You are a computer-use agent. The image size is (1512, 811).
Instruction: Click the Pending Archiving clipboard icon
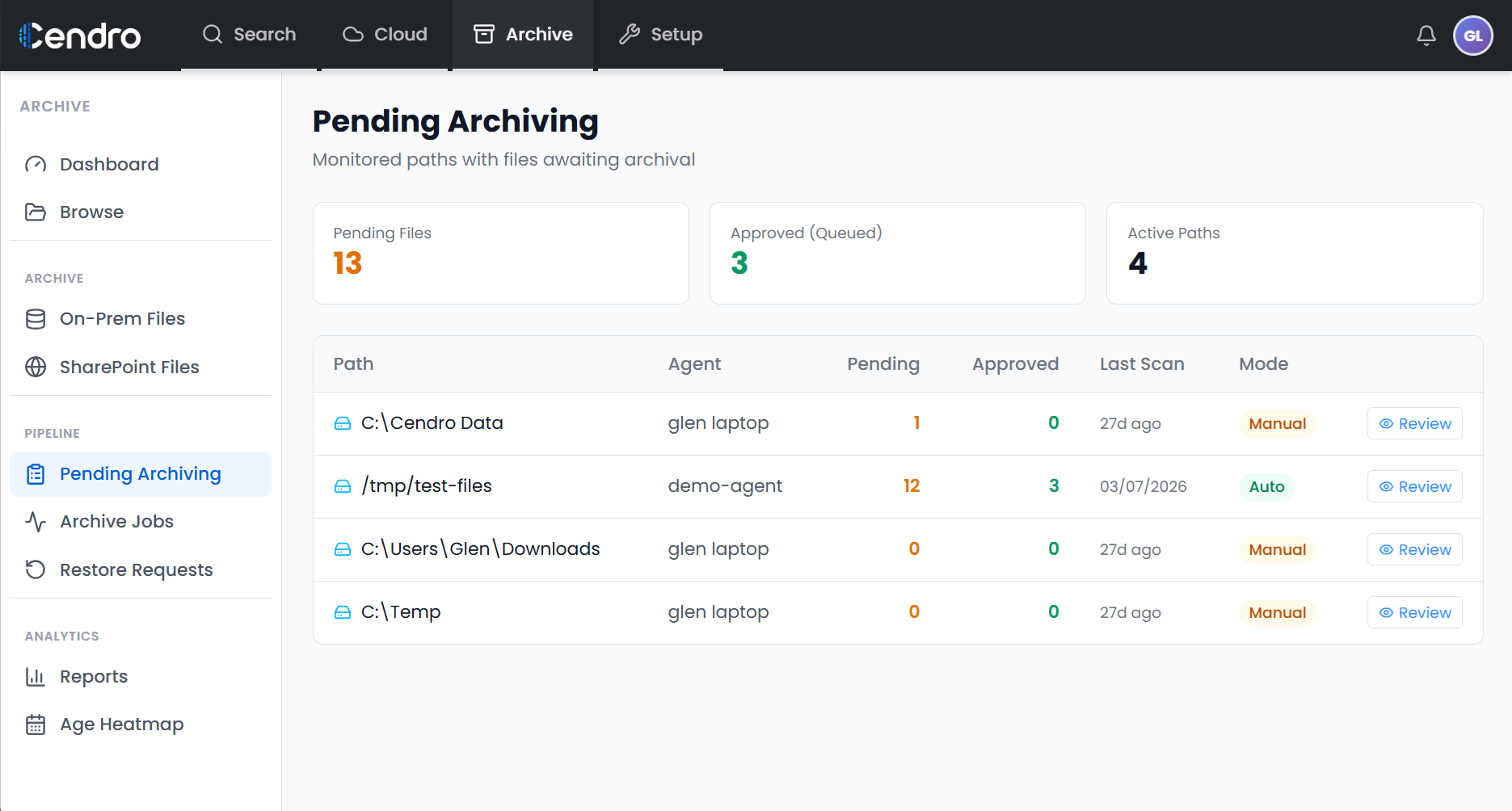(36, 474)
